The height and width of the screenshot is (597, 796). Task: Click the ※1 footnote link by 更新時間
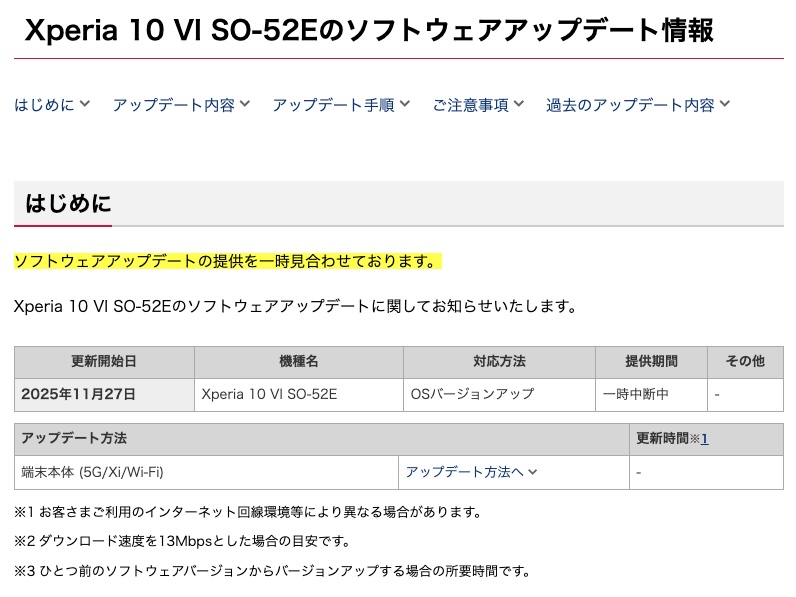click(703, 439)
